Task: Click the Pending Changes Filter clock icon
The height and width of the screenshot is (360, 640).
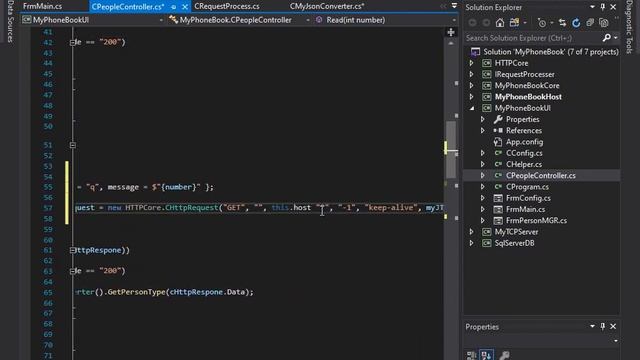Action: pos(542,23)
